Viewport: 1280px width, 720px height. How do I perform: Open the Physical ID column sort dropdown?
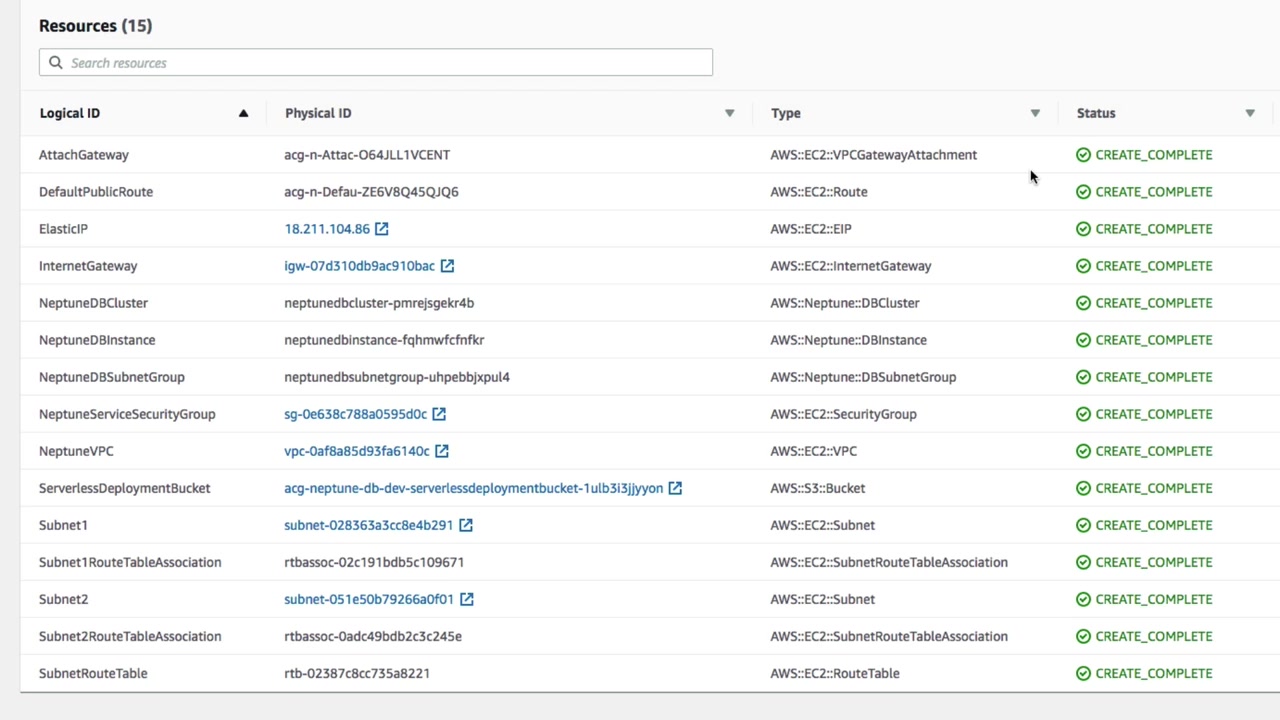click(x=729, y=113)
